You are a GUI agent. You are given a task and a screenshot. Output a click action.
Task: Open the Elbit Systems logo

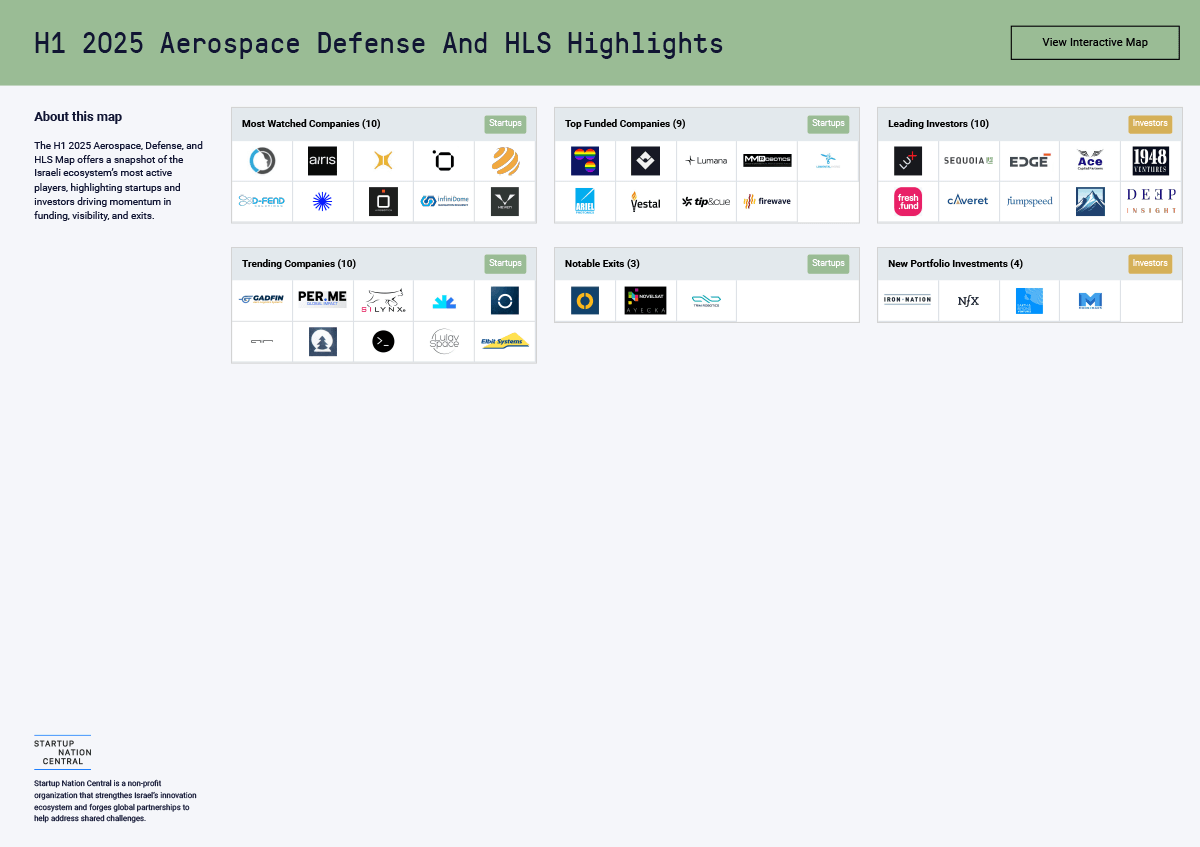click(505, 340)
